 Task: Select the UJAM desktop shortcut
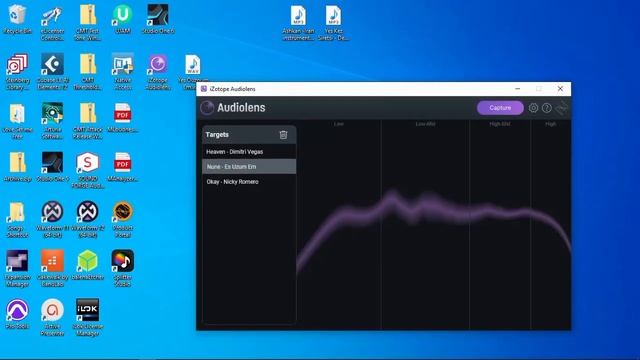click(x=122, y=20)
